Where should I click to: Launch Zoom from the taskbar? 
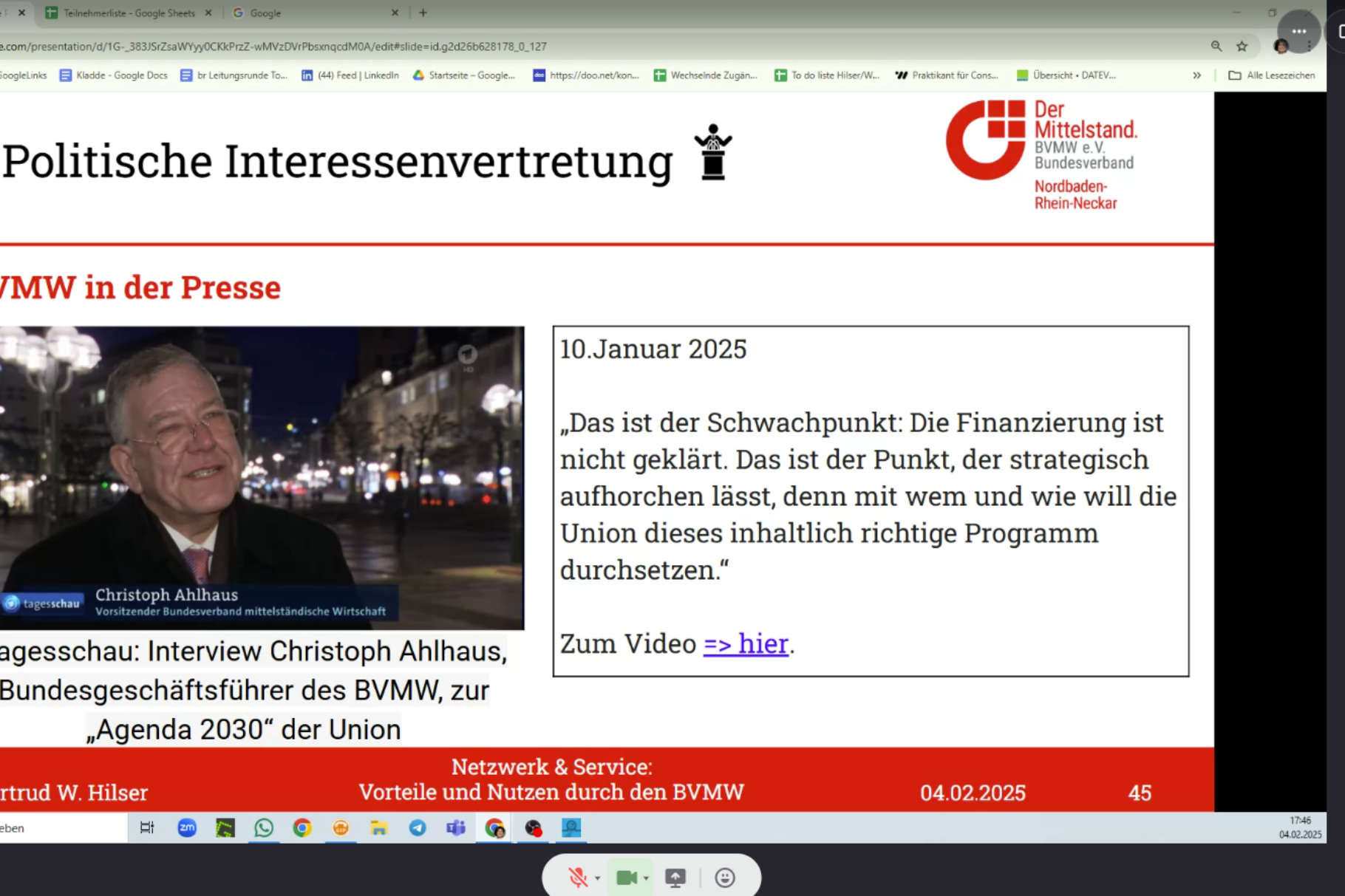tap(187, 828)
